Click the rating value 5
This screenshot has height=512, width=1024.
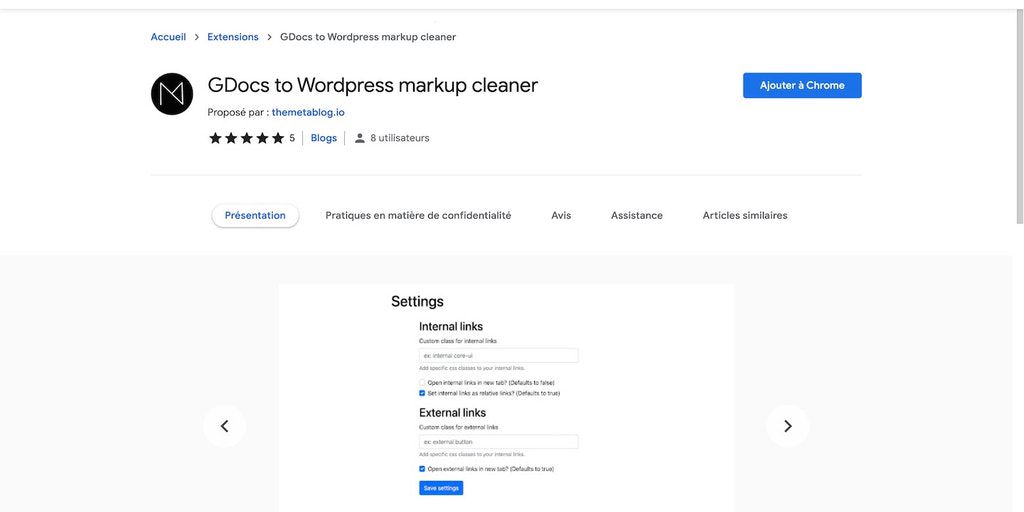point(292,138)
